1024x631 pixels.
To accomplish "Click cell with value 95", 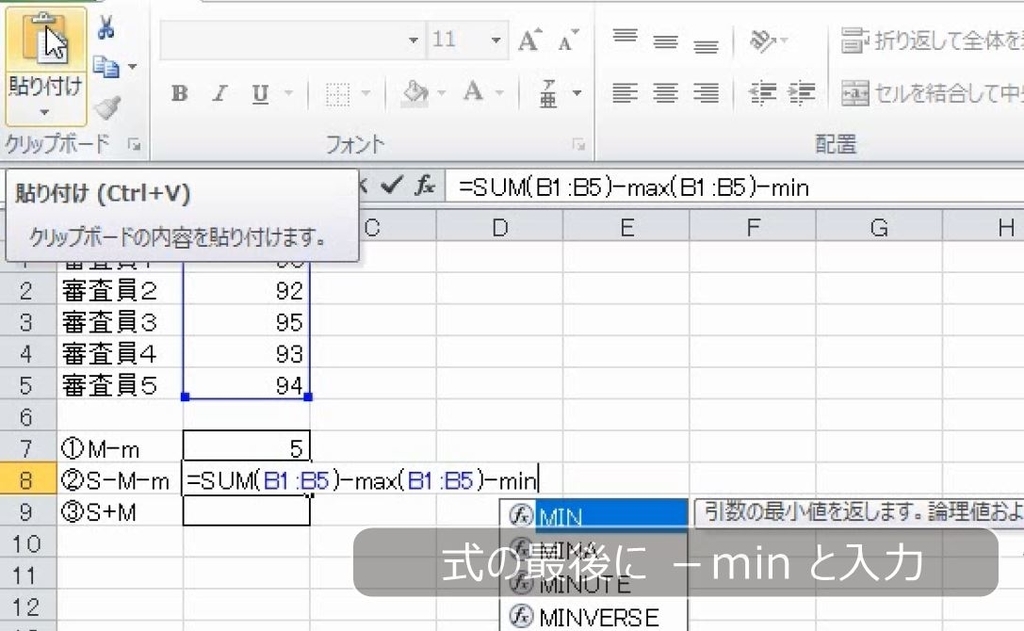I will pos(246,322).
